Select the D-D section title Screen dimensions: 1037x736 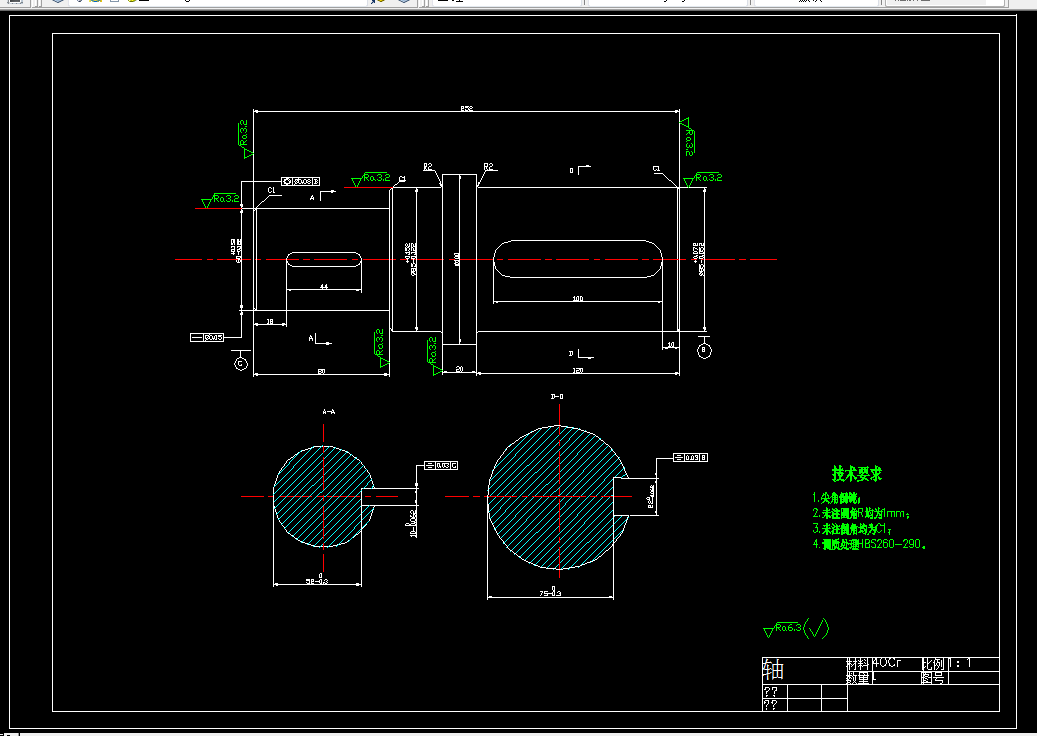click(x=557, y=397)
